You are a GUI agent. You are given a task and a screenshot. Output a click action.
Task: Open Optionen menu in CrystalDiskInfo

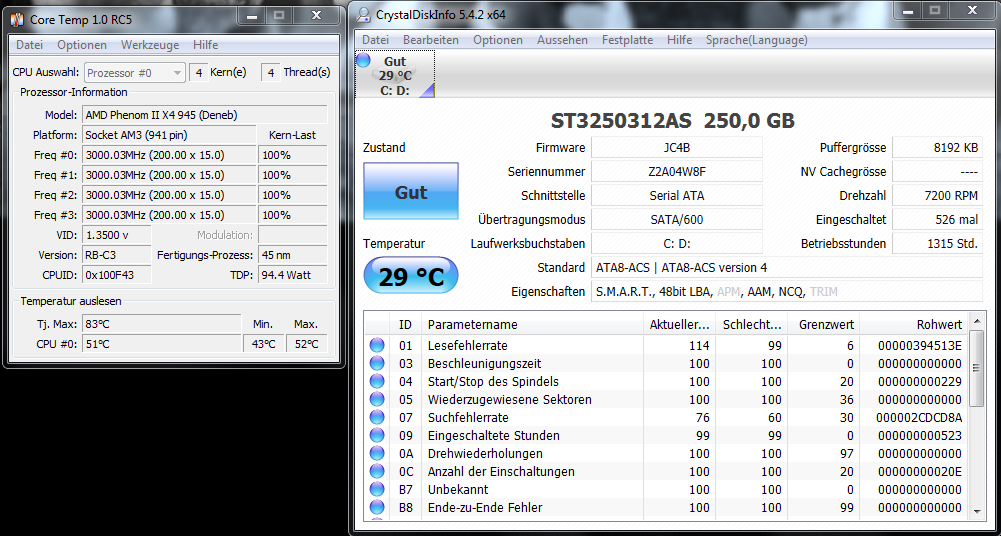[498, 40]
